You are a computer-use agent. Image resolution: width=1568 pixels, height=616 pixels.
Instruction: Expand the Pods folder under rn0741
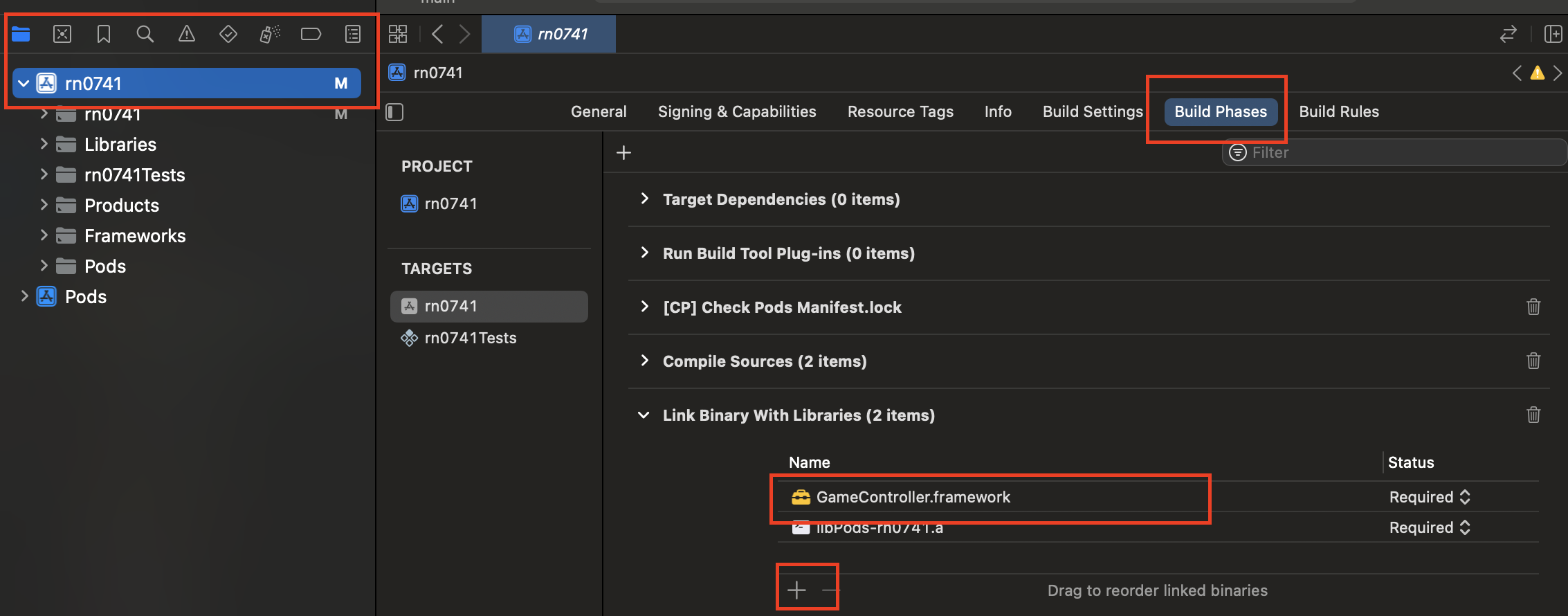(x=44, y=266)
